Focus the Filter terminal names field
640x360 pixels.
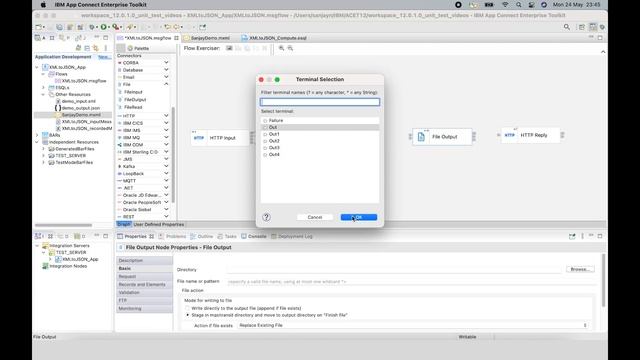pos(320,102)
